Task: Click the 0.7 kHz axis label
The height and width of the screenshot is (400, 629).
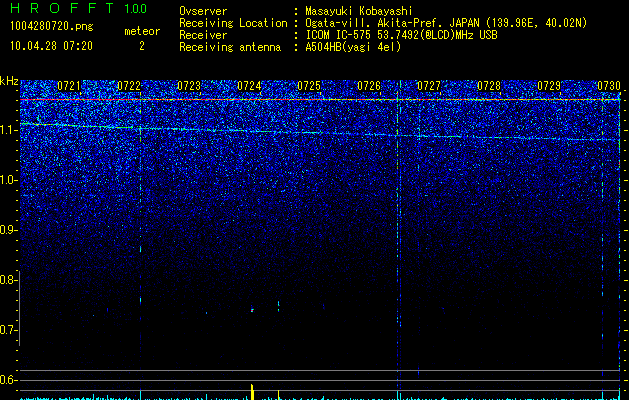Action: (x=8, y=330)
